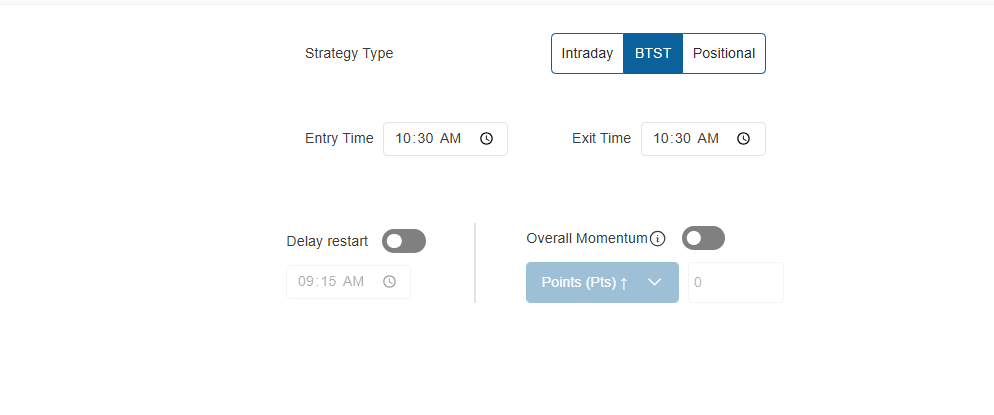Click the 15 minutes in Delay restart time

pyautogui.click(x=326, y=282)
